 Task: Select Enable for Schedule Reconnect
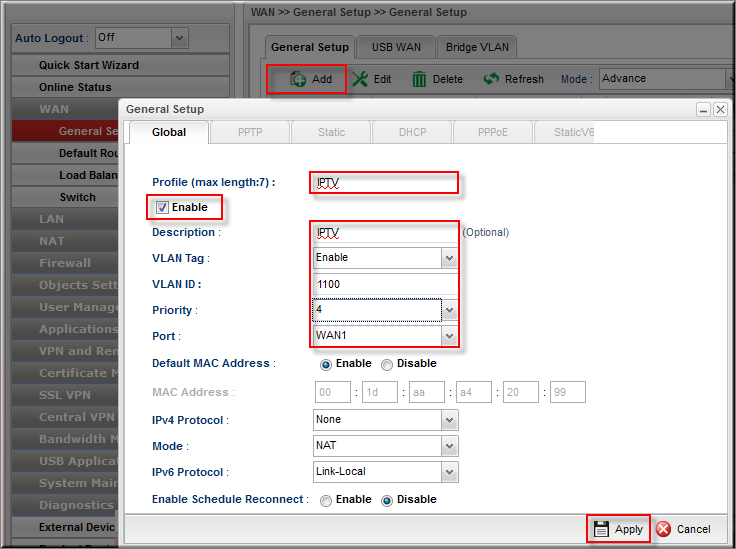coord(326,500)
